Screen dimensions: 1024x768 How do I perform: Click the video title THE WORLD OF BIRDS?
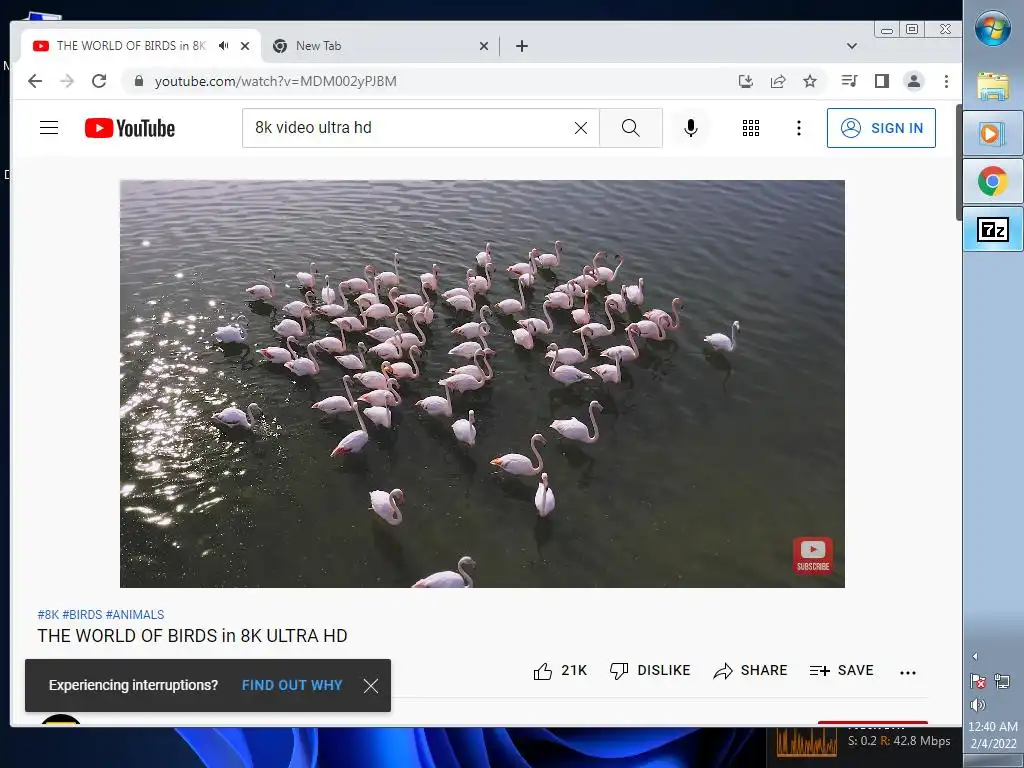point(192,635)
